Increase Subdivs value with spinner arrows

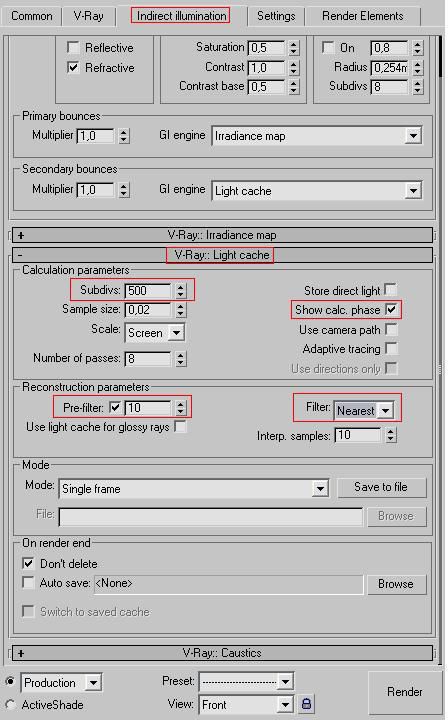point(181,287)
